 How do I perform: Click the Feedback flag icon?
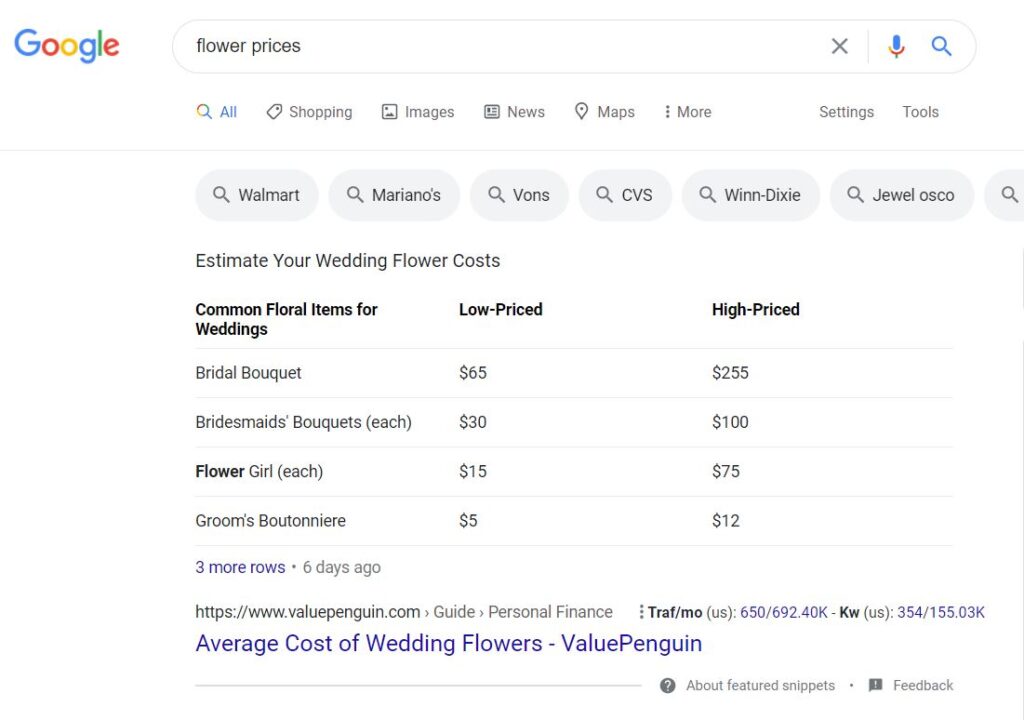pos(876,686)
